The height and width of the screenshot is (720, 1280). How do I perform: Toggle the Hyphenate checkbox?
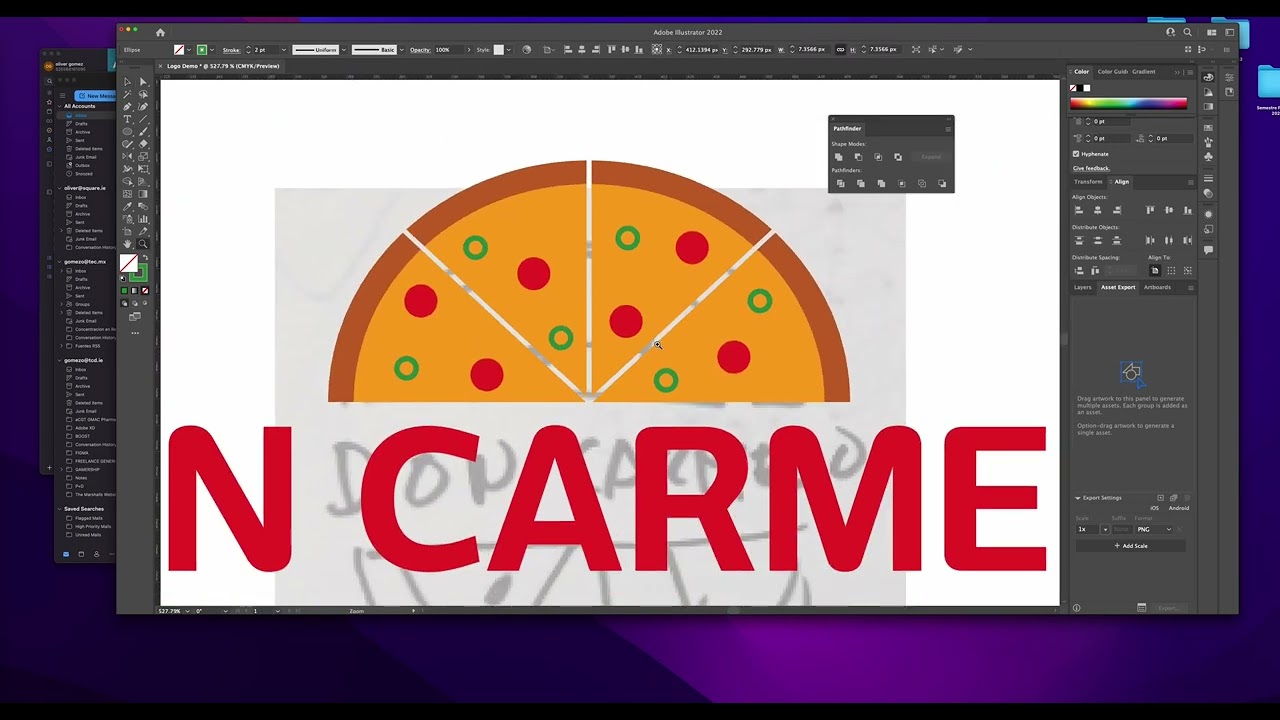pos(1076,154)
